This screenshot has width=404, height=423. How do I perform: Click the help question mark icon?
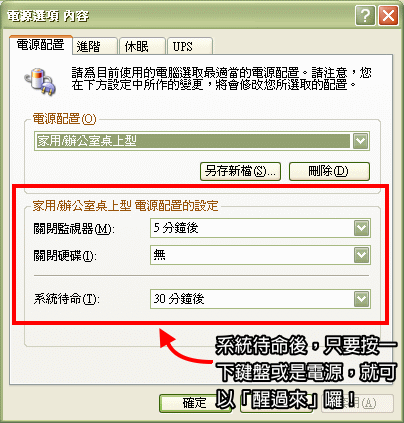point(365,16)
